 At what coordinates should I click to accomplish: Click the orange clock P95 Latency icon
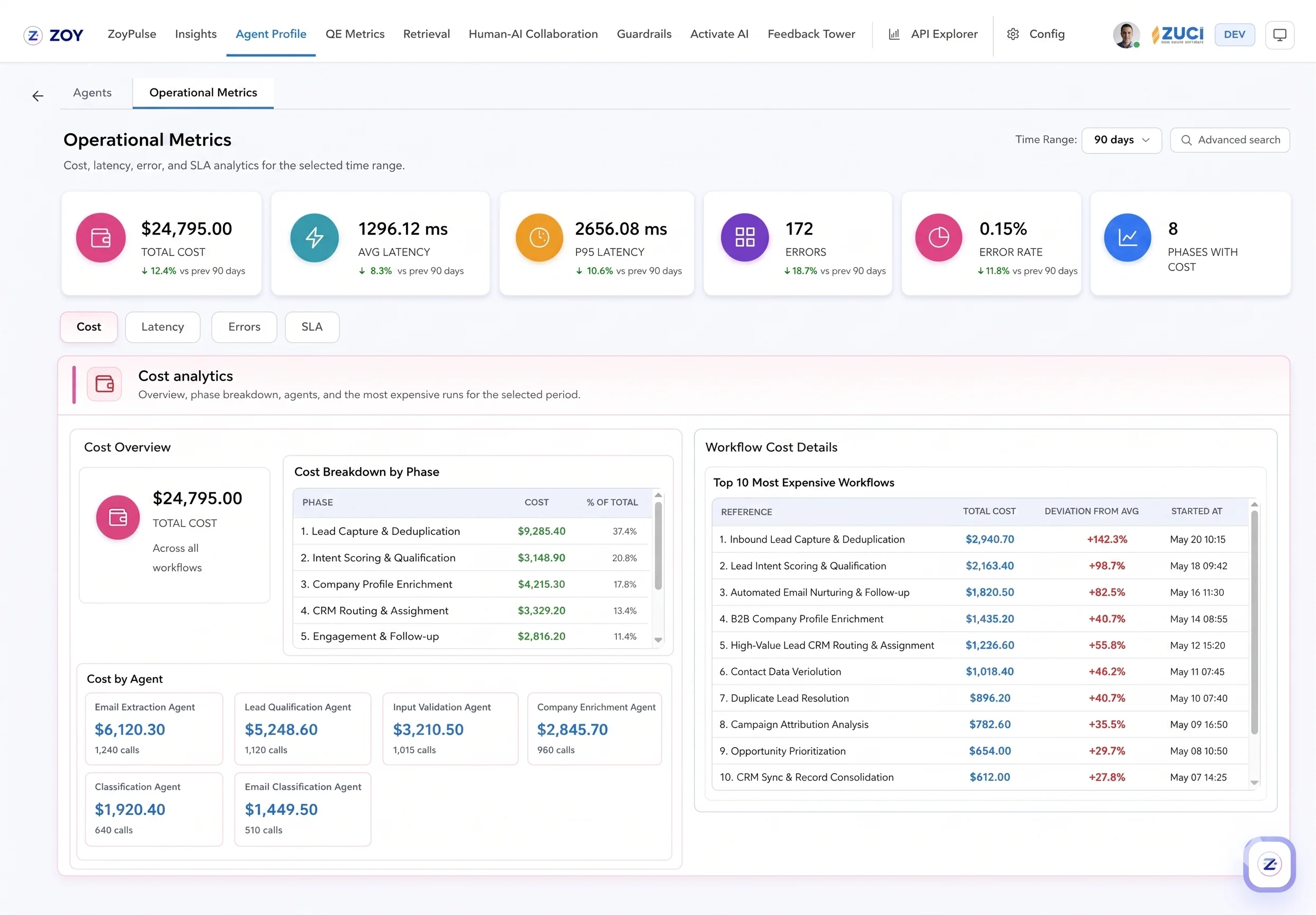click(x=539, y=237)
